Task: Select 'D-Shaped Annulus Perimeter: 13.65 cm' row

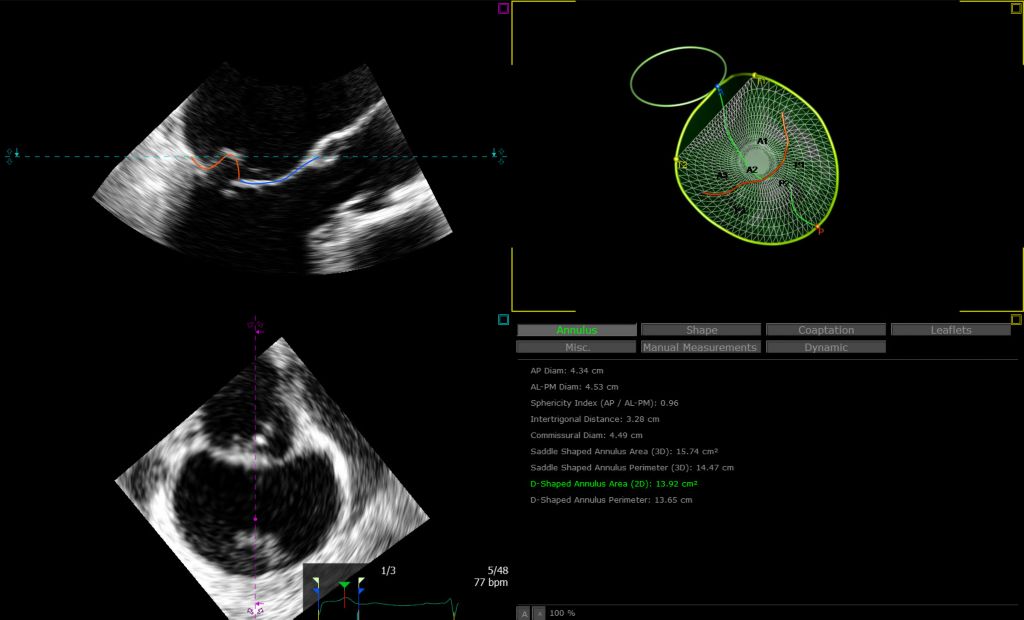Action: (x=611, y=500)
